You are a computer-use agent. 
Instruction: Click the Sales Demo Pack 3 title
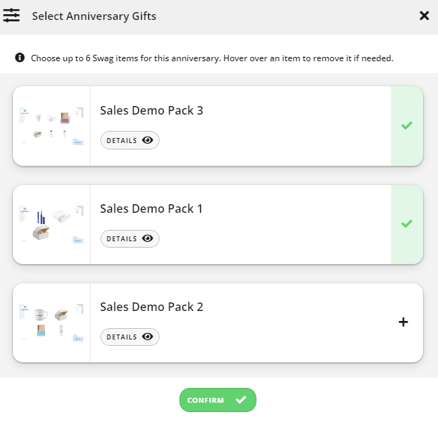click(x=151, y=110)
